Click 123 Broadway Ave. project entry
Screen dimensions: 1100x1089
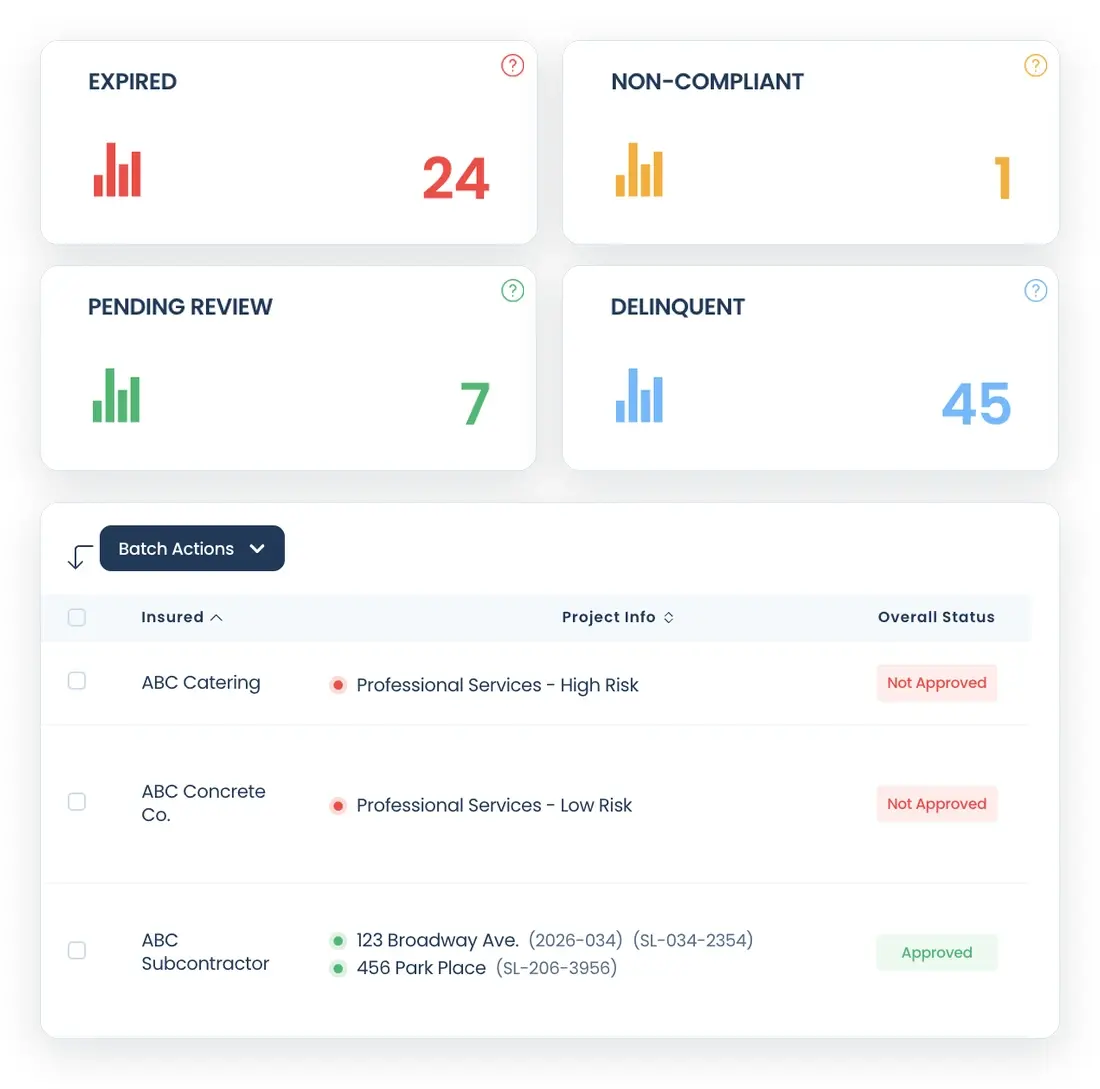coord(437,940)
